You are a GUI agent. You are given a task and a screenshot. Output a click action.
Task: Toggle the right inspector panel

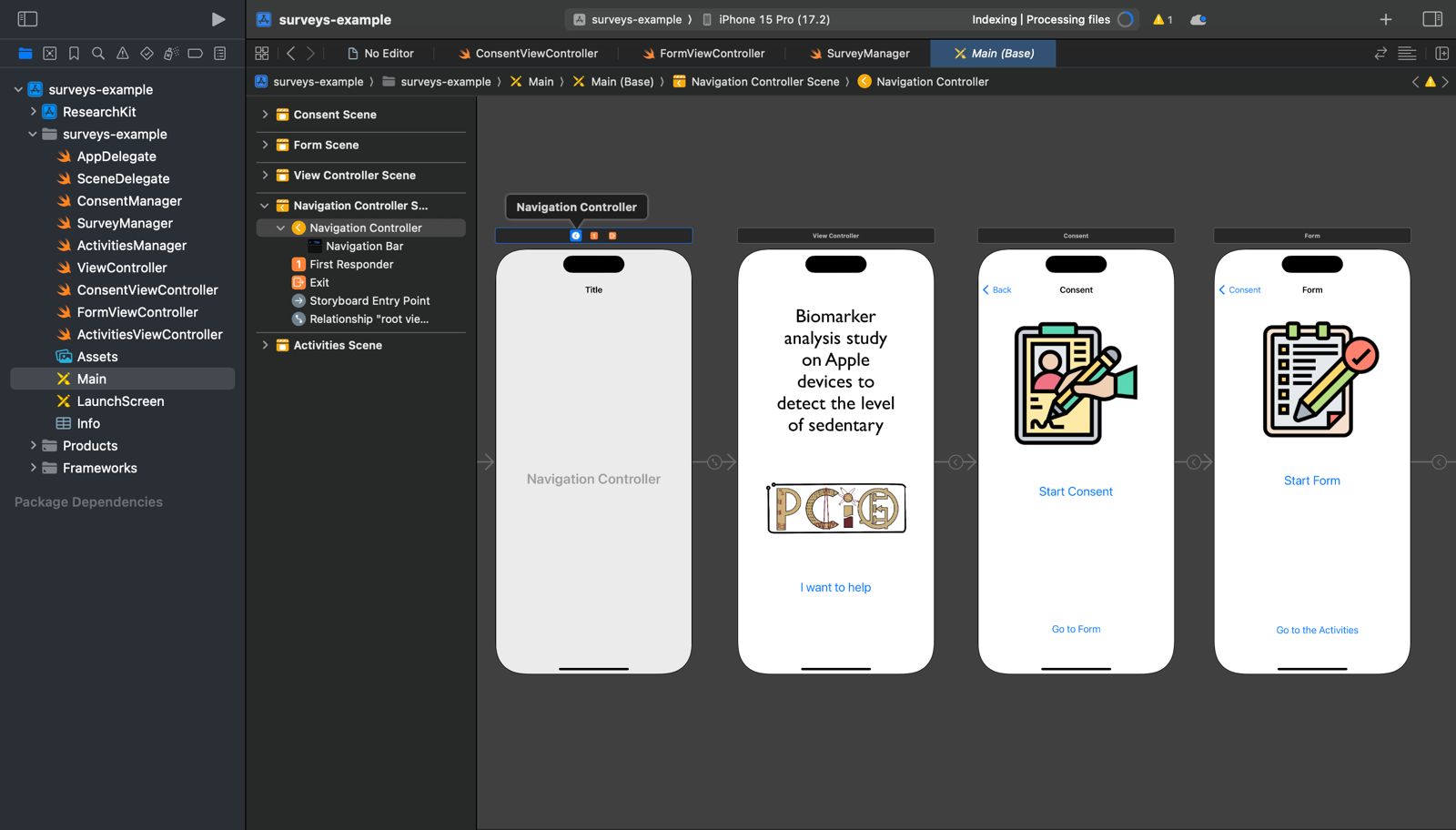tap(1431, 19)
